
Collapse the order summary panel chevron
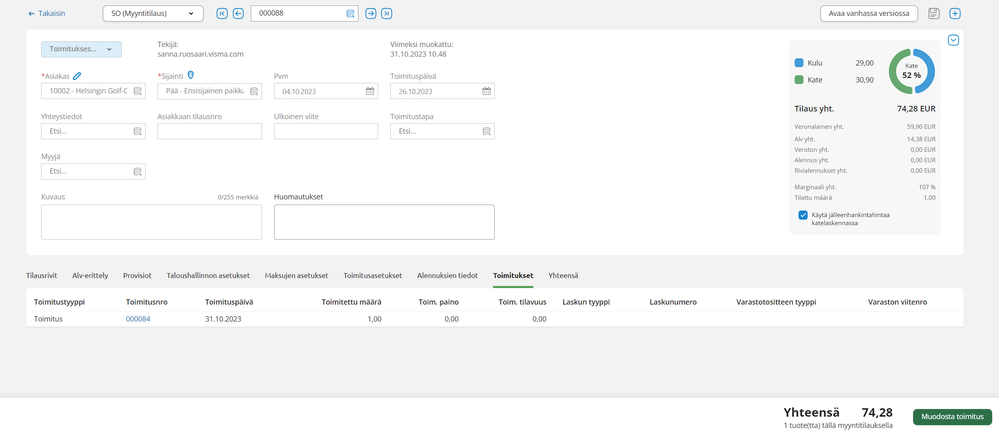(x=953, y=40)
